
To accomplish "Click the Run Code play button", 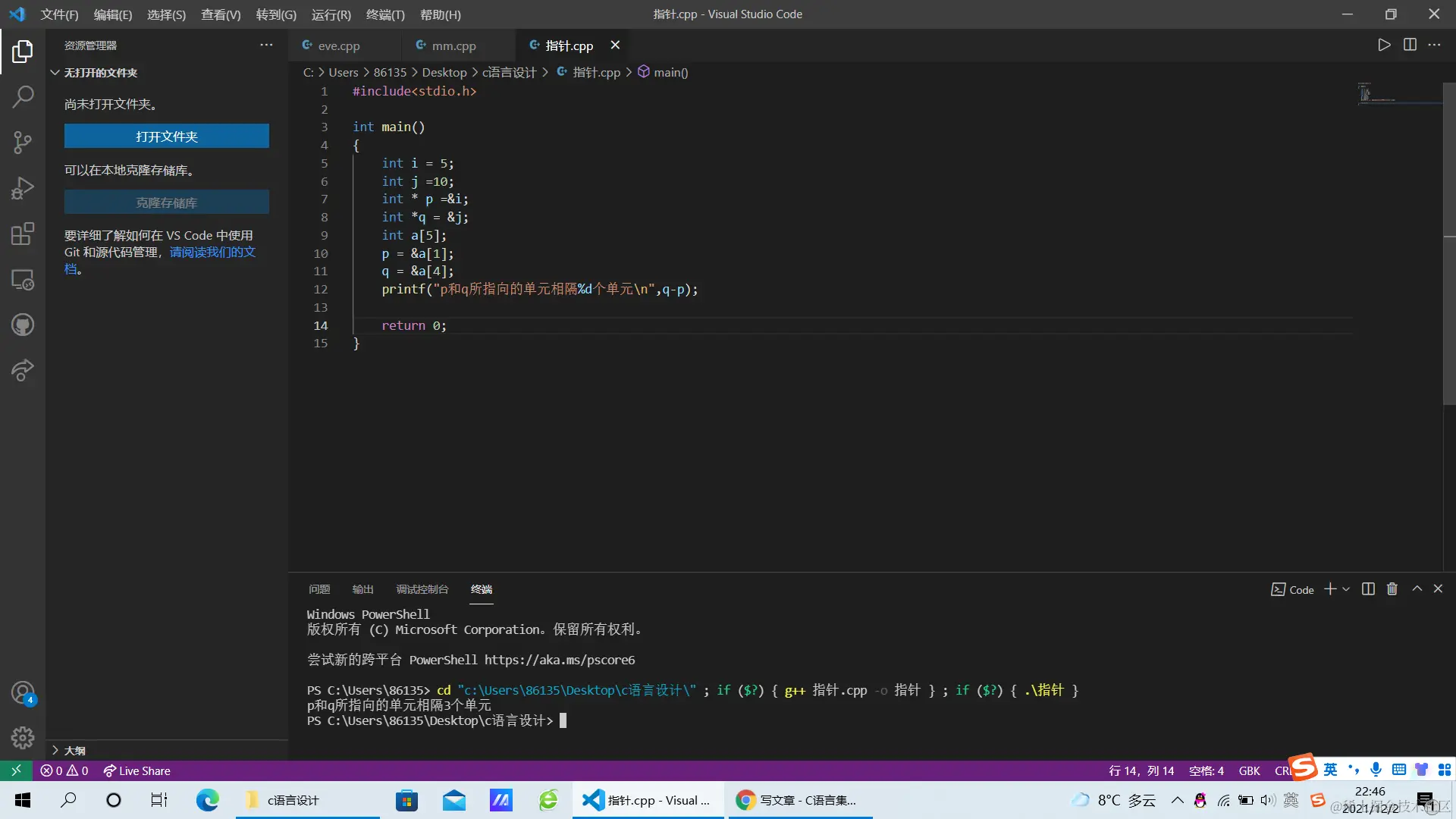I will tap(1384, 45).
